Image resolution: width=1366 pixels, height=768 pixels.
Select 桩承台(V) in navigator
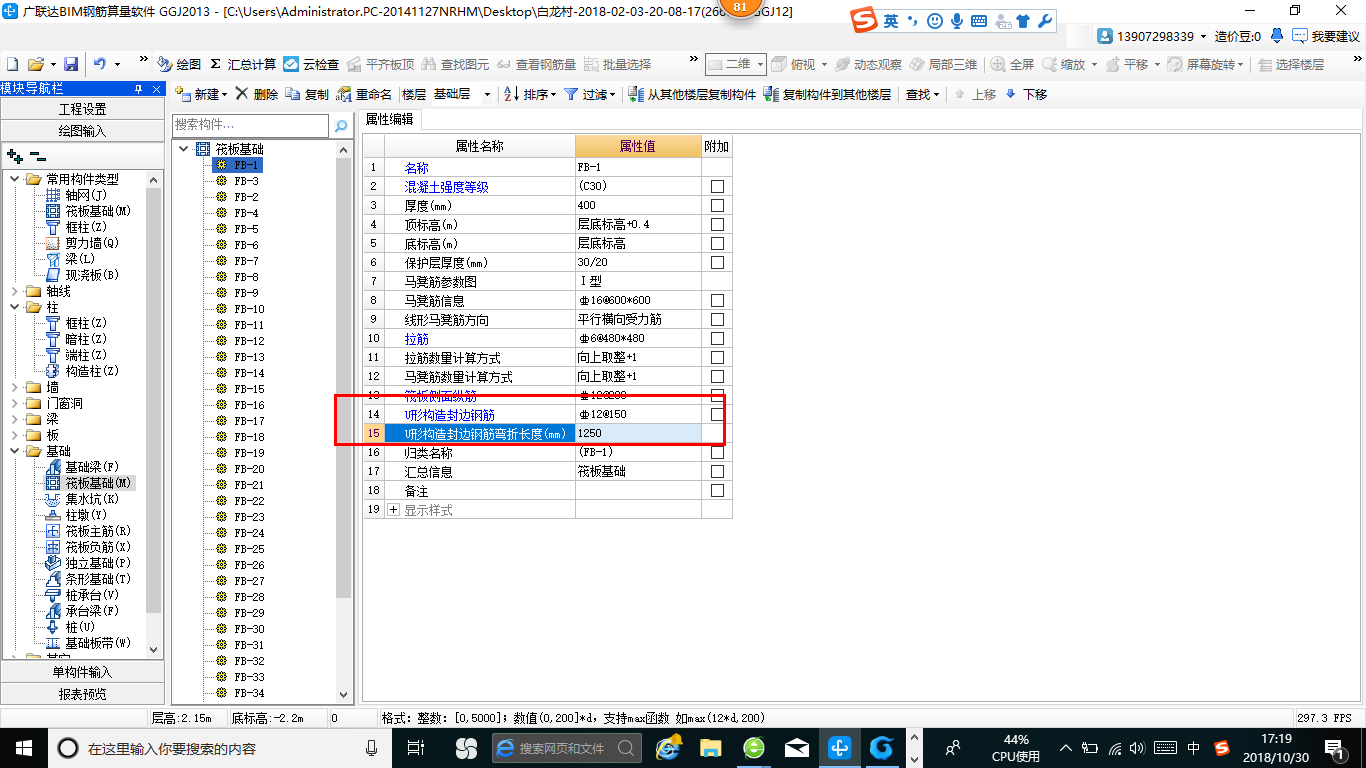coord(83,595)
